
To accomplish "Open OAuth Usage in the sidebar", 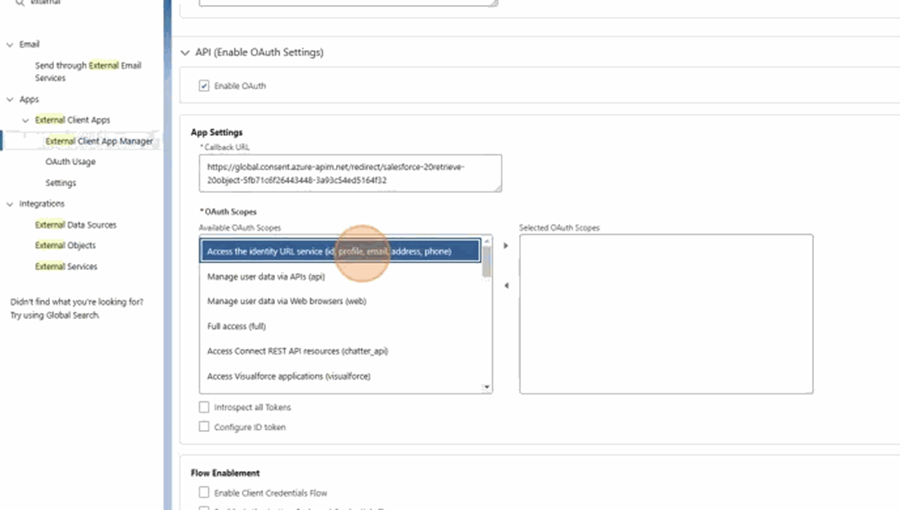I will 70,162.
